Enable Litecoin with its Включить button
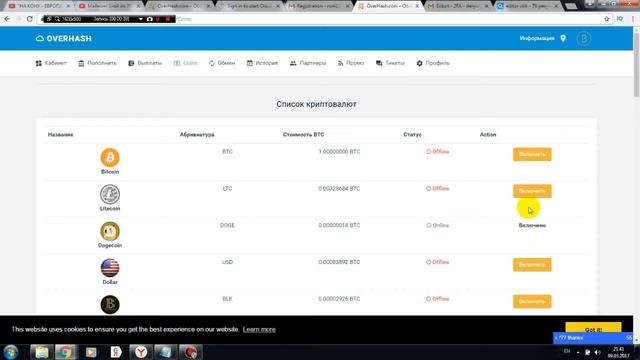 (x=532, y=191)
